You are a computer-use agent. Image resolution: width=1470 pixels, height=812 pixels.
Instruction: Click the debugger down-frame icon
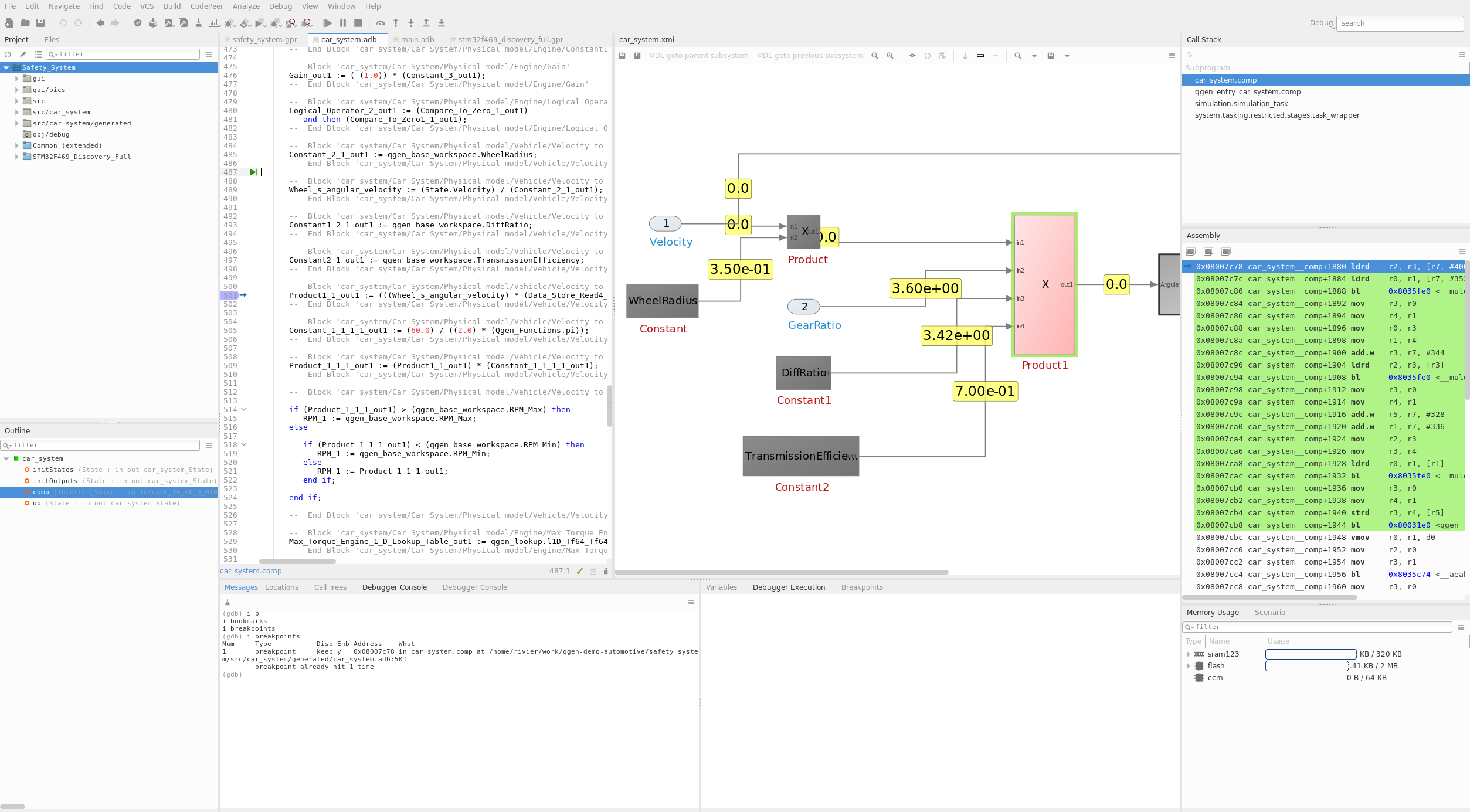[x=442, y=23]
